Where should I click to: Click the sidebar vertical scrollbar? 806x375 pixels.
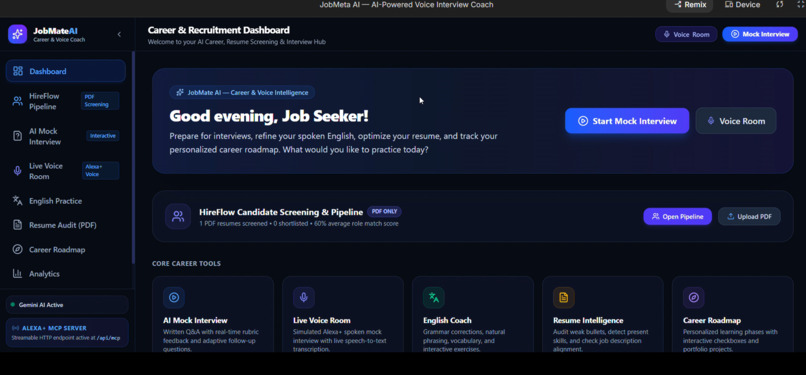(133, 158)
